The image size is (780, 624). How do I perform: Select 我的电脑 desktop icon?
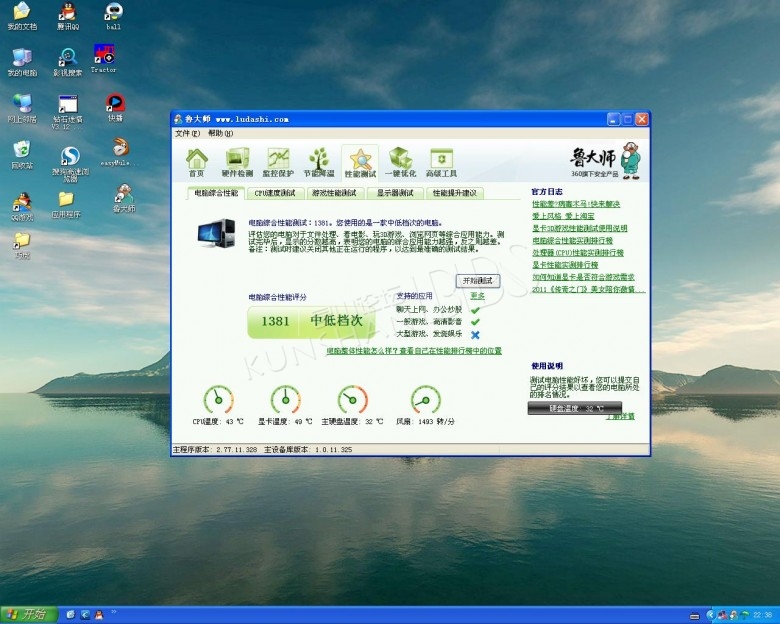point(22,62)
